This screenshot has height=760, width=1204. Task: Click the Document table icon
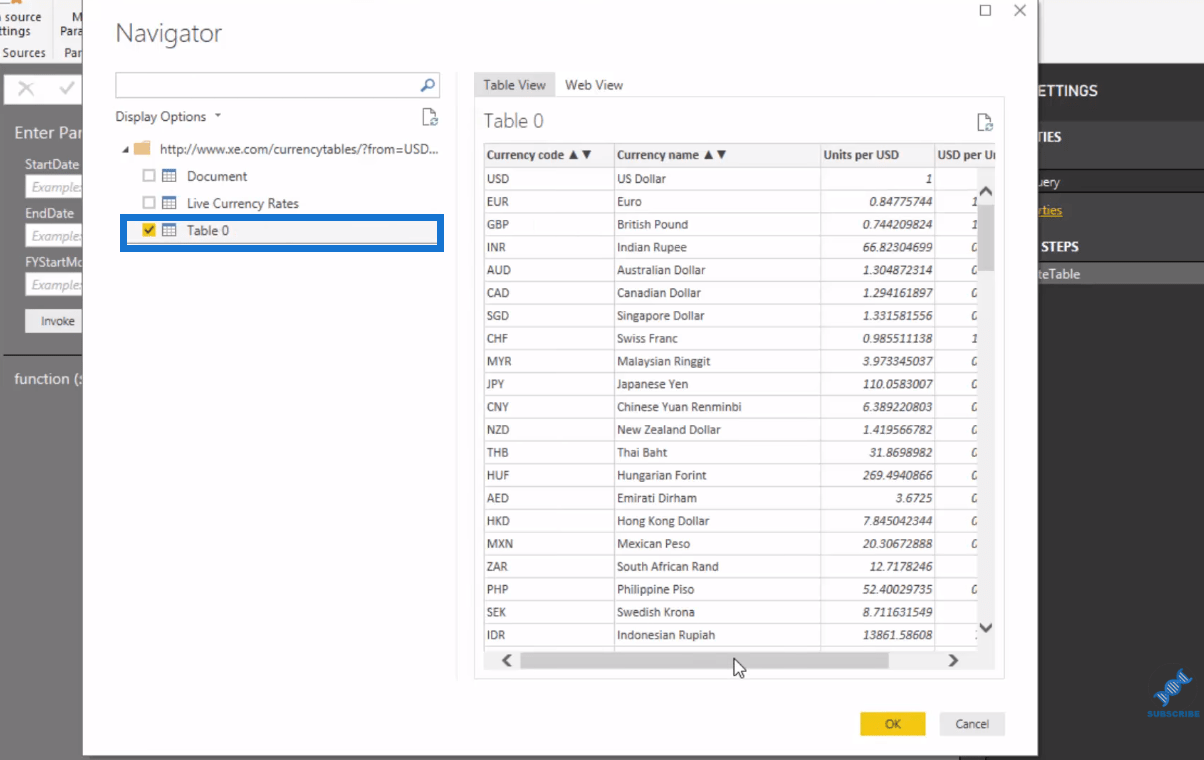click(169, 176)
